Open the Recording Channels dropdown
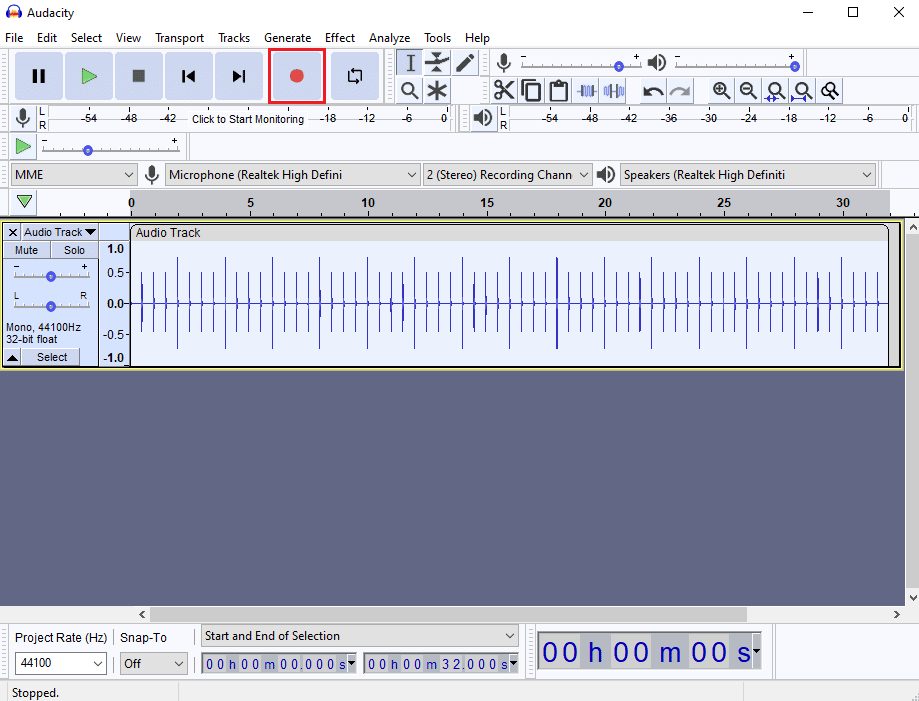 508,175
